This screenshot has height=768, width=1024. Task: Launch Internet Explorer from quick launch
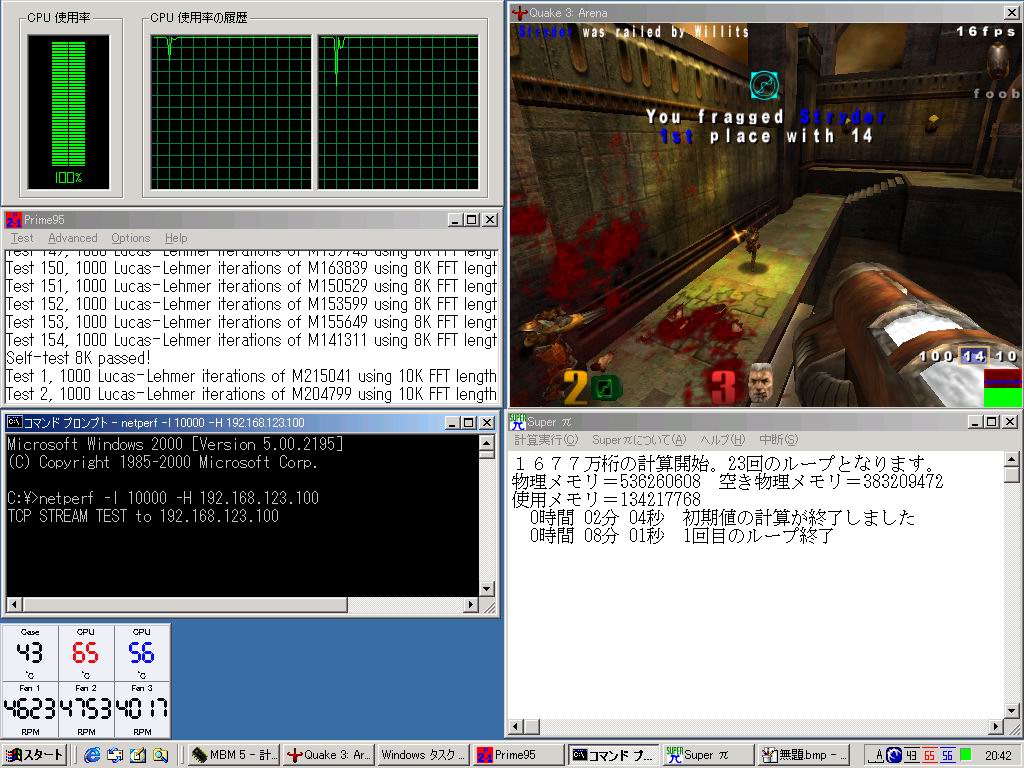92,755
